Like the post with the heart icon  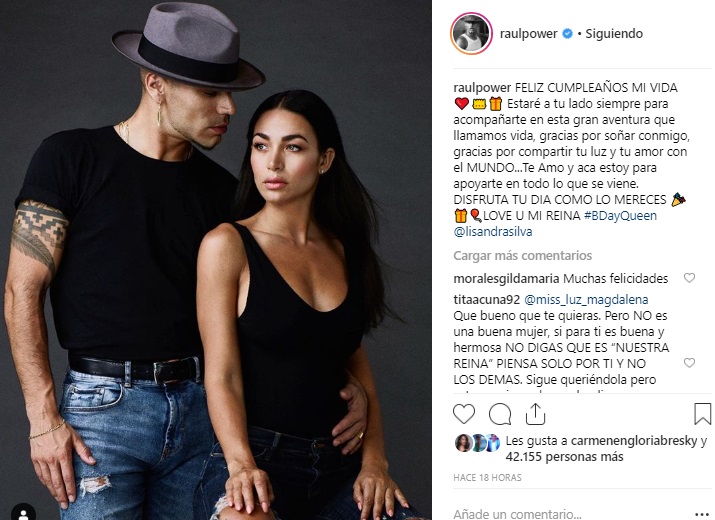point(464,414)
